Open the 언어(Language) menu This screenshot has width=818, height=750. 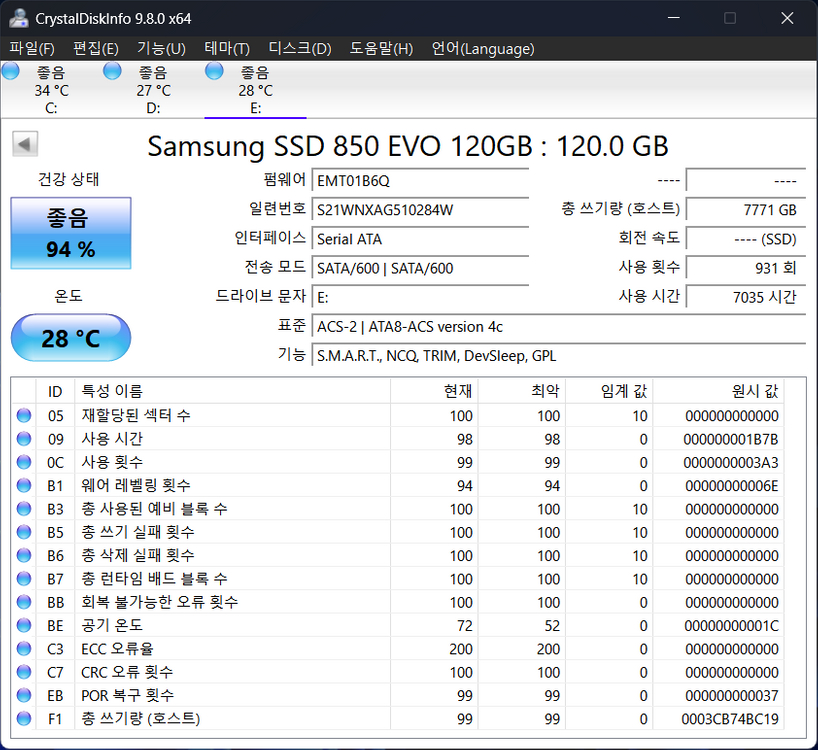(x=483, y=49)
